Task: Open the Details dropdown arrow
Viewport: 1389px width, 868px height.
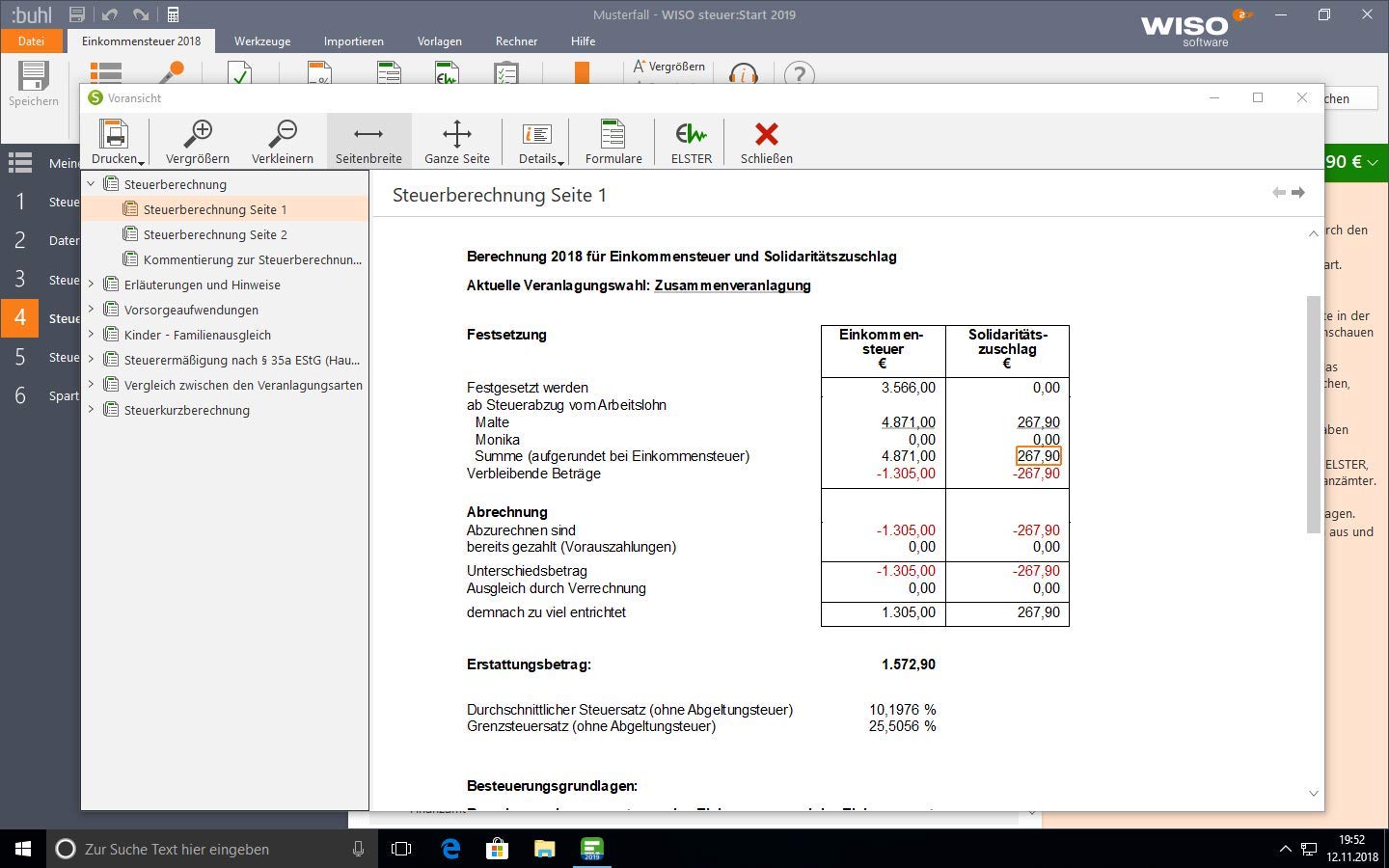Action: coord(560,162)
